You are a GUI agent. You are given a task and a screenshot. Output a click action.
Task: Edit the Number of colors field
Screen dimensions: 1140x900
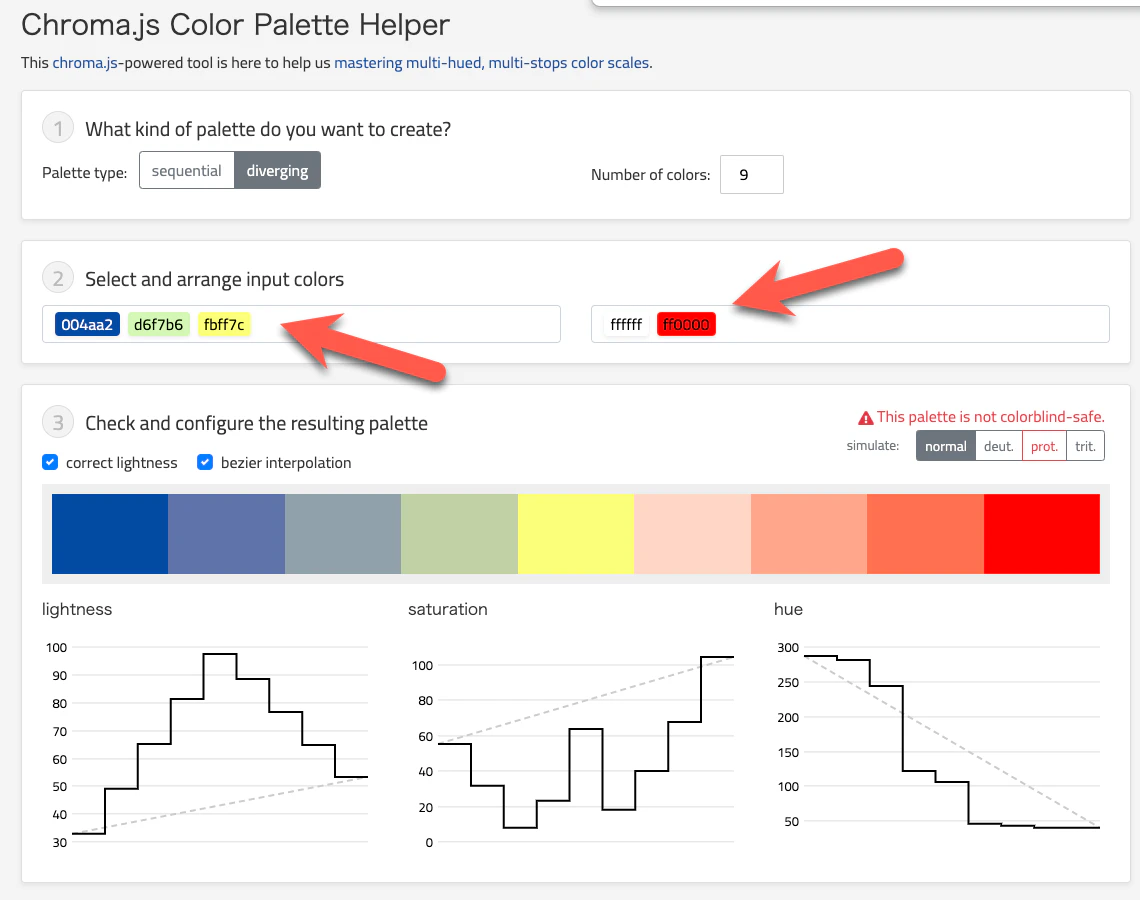pos(751,174)
